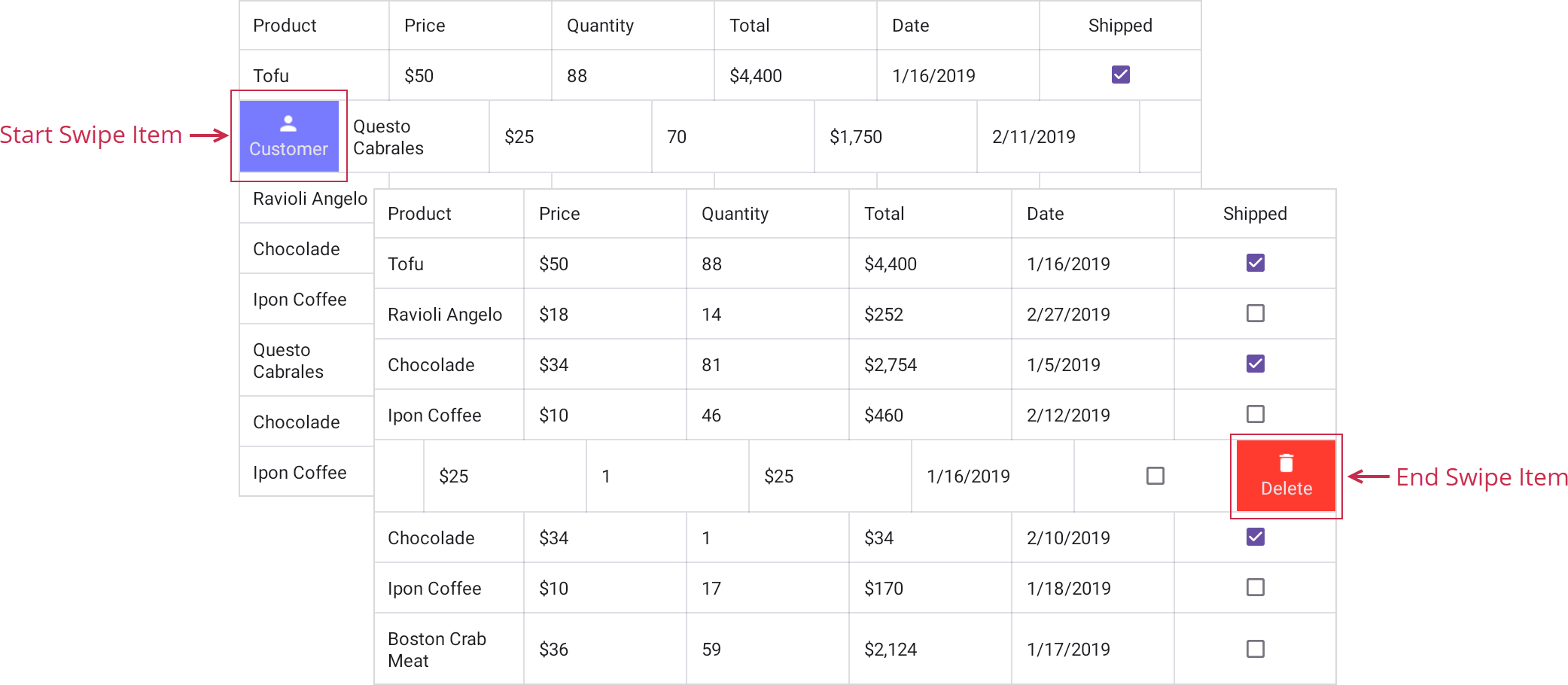Click the Customer swipe action button

click(x=289, y=136)
